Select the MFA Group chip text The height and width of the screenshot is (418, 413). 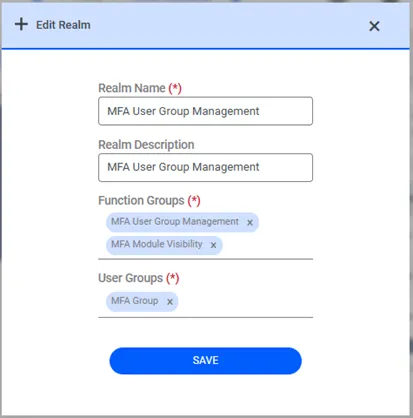(135, 301)
